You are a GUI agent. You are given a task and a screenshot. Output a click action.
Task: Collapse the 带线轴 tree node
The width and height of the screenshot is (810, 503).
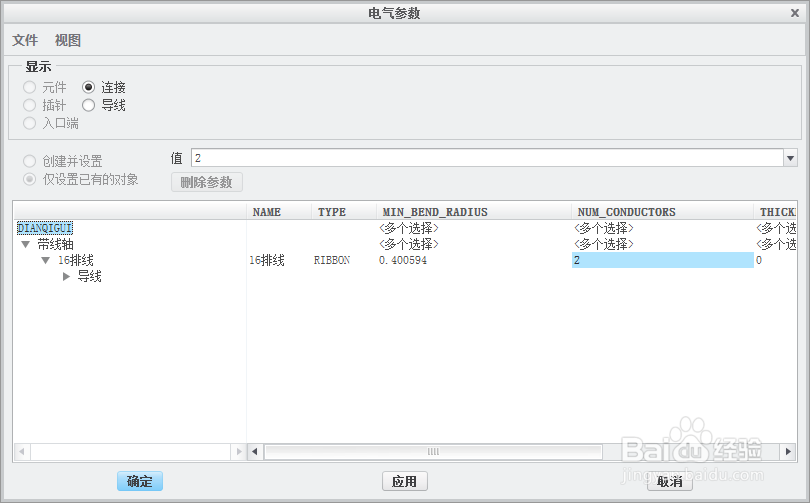[25, 244]
